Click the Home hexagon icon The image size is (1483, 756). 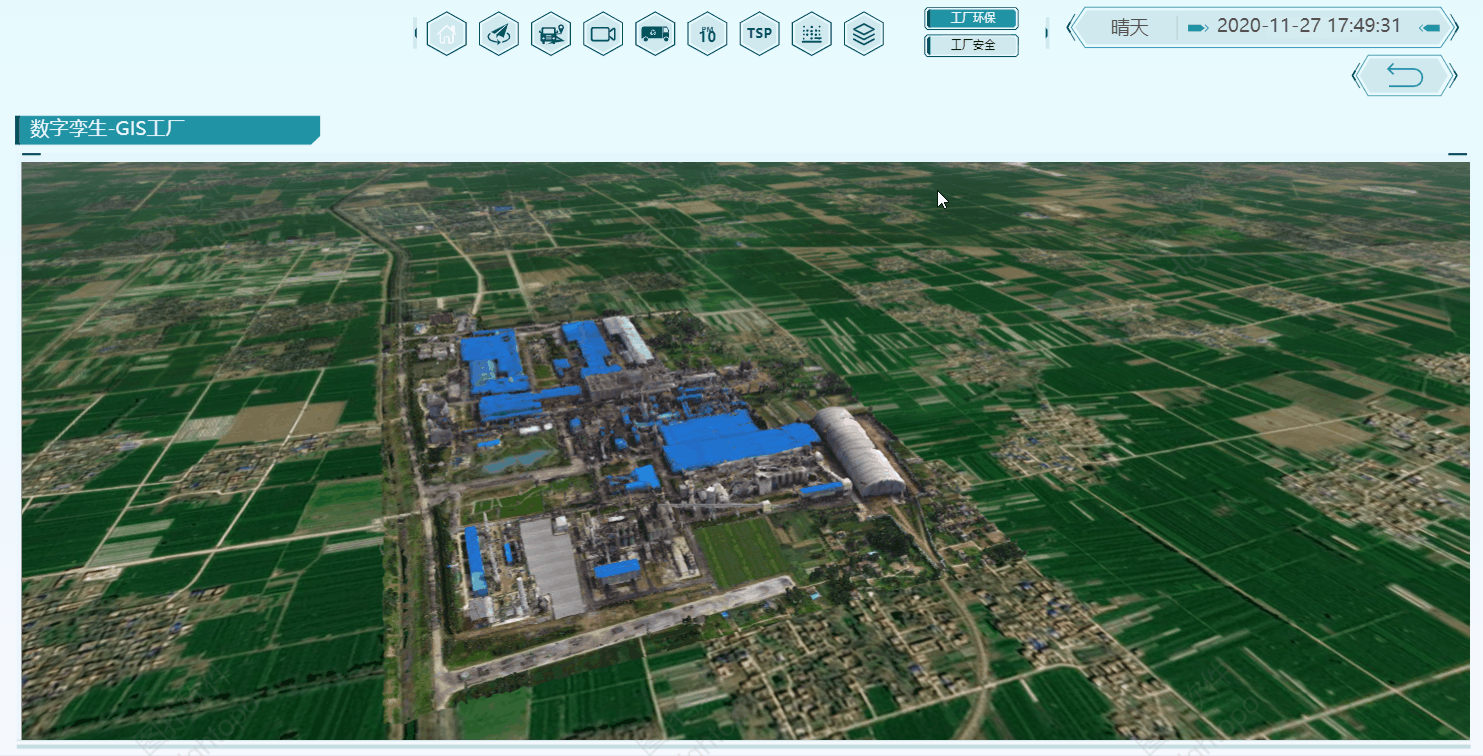[447, 34]
